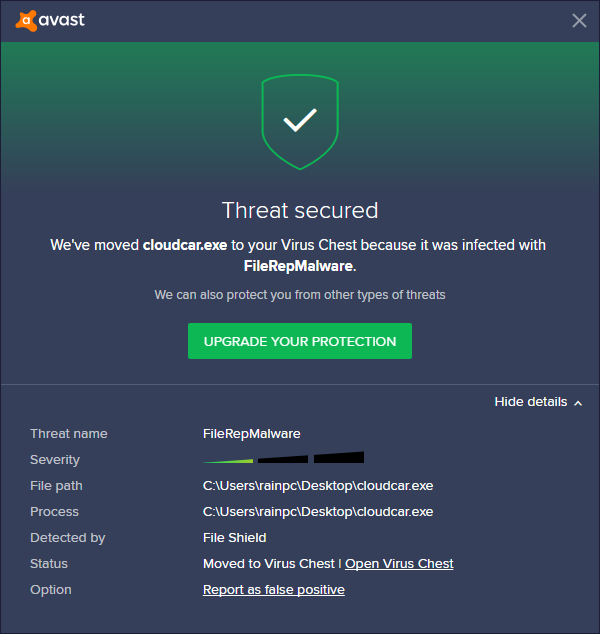Report the detection as false positive
The image size is (600, 634).
273,590
